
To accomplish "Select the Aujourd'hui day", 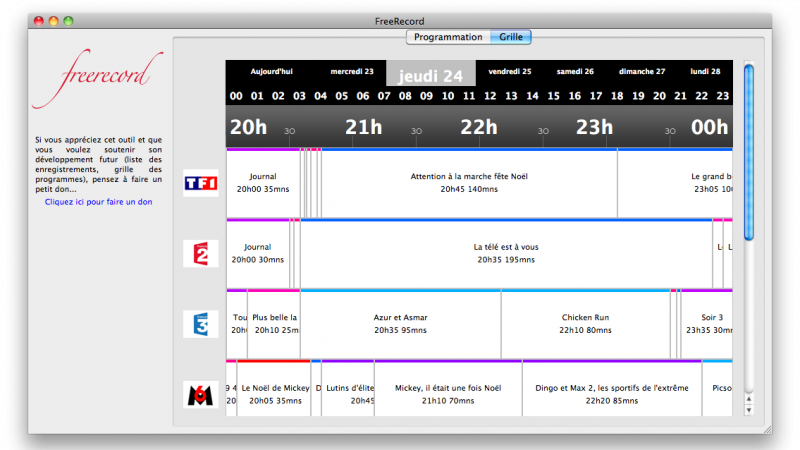I will click(271, 71).
